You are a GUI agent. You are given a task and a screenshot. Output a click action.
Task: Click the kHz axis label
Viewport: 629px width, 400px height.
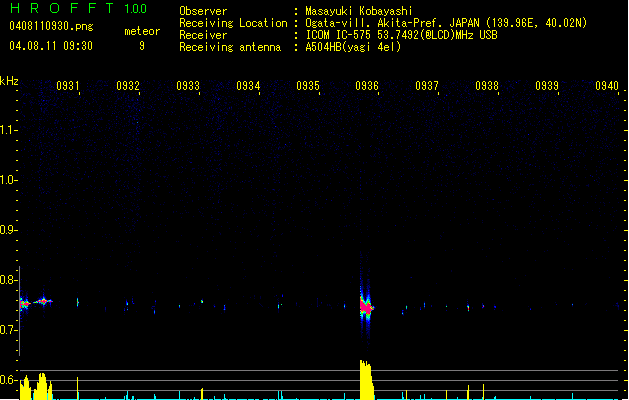pos(9,80)
